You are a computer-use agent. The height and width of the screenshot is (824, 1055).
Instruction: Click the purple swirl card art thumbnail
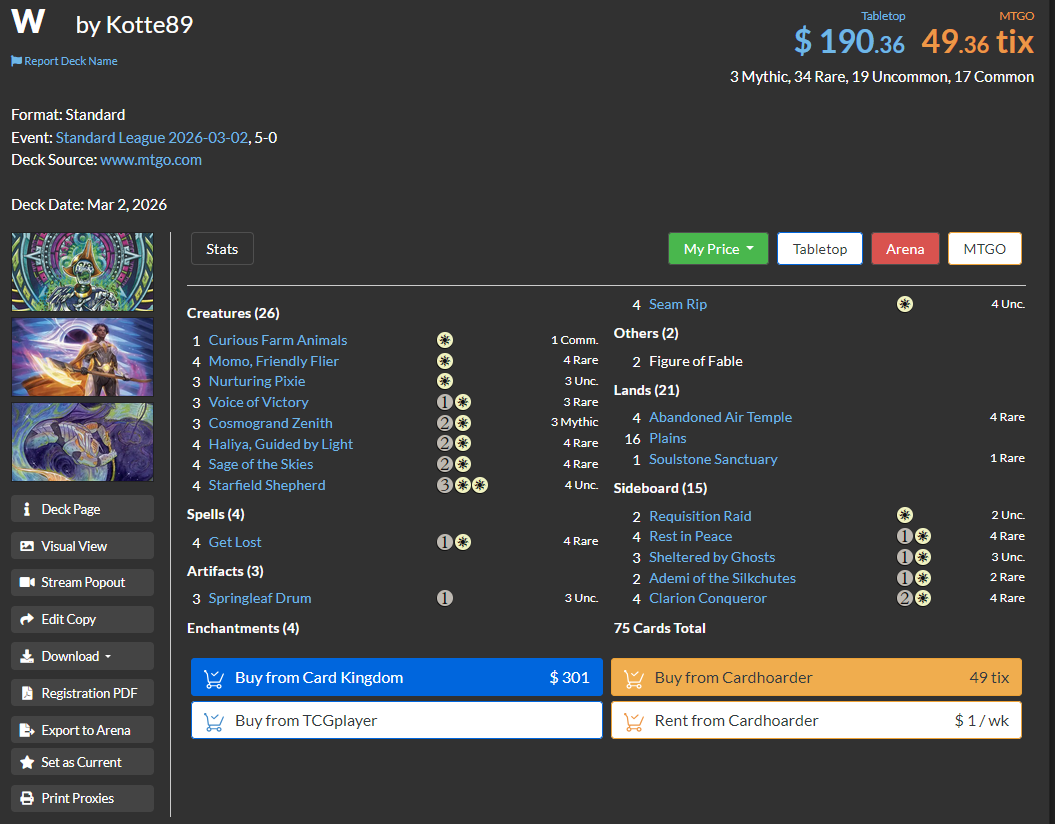82,442
